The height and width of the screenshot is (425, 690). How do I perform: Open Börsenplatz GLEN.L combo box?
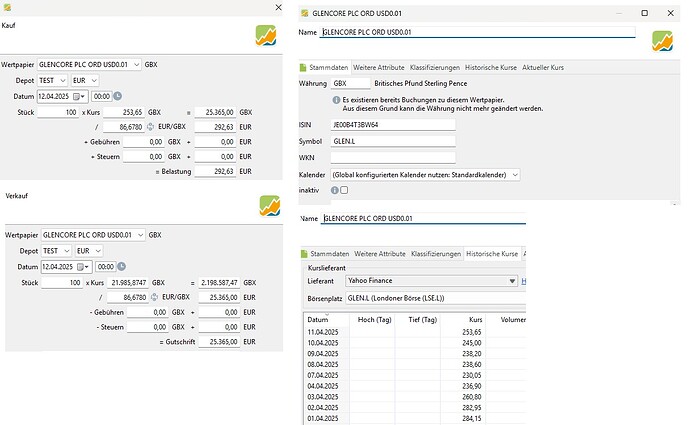coord(435,298)
